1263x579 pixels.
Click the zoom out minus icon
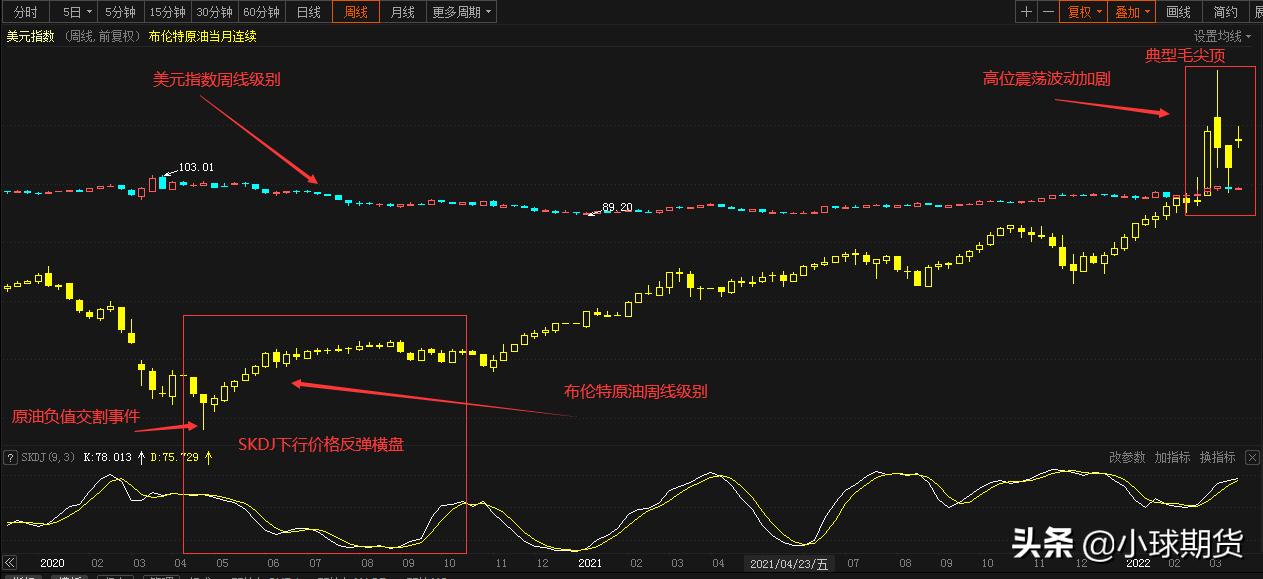pos(1048,12)
